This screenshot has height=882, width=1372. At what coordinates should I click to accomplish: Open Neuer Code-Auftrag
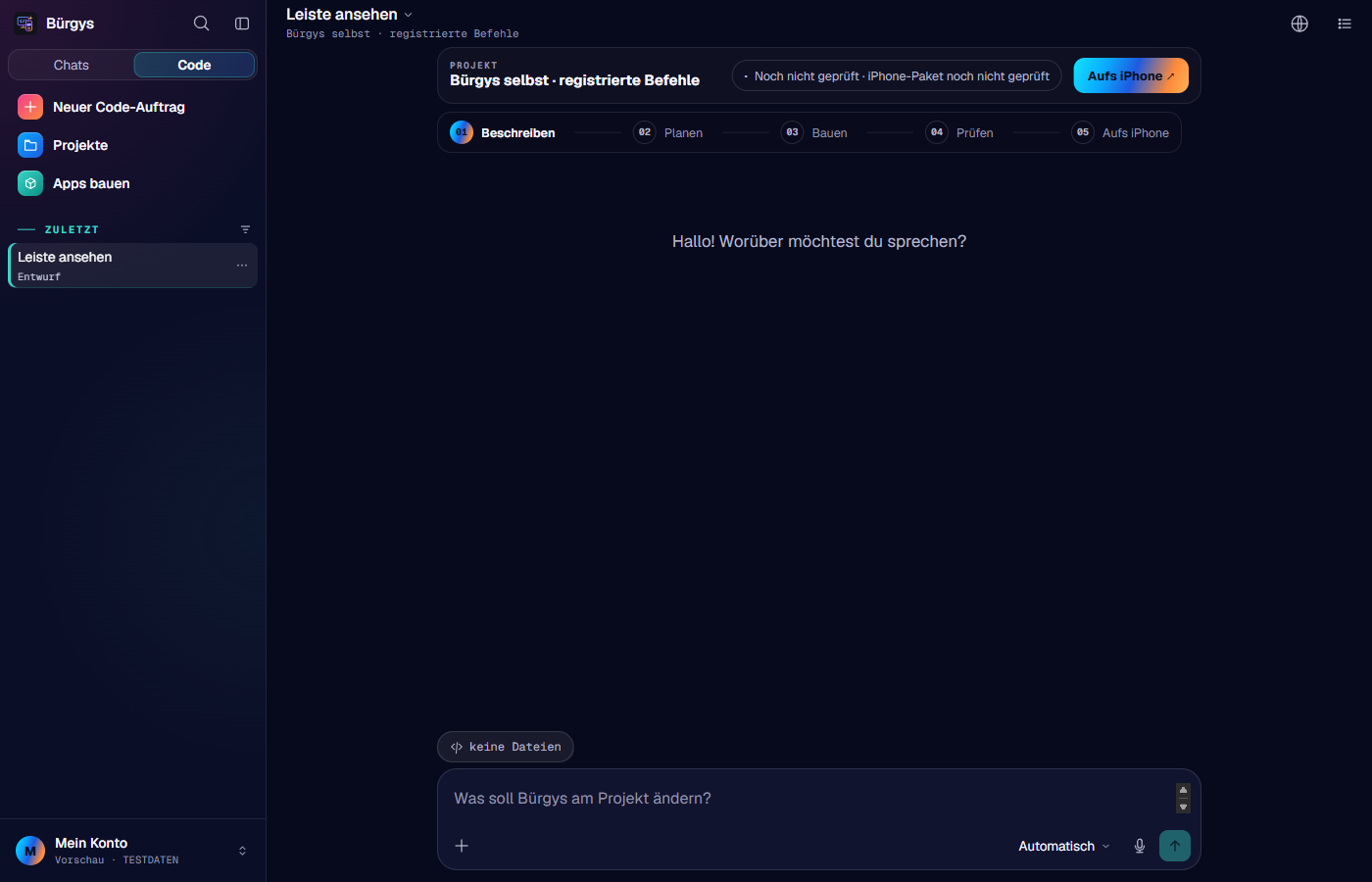click(132, 107)
